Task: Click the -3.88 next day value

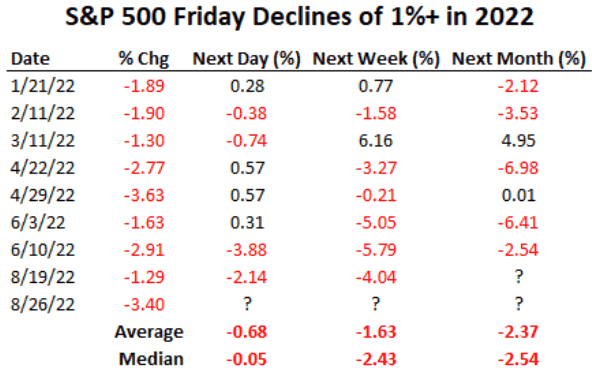Action: tap(247, 250)
